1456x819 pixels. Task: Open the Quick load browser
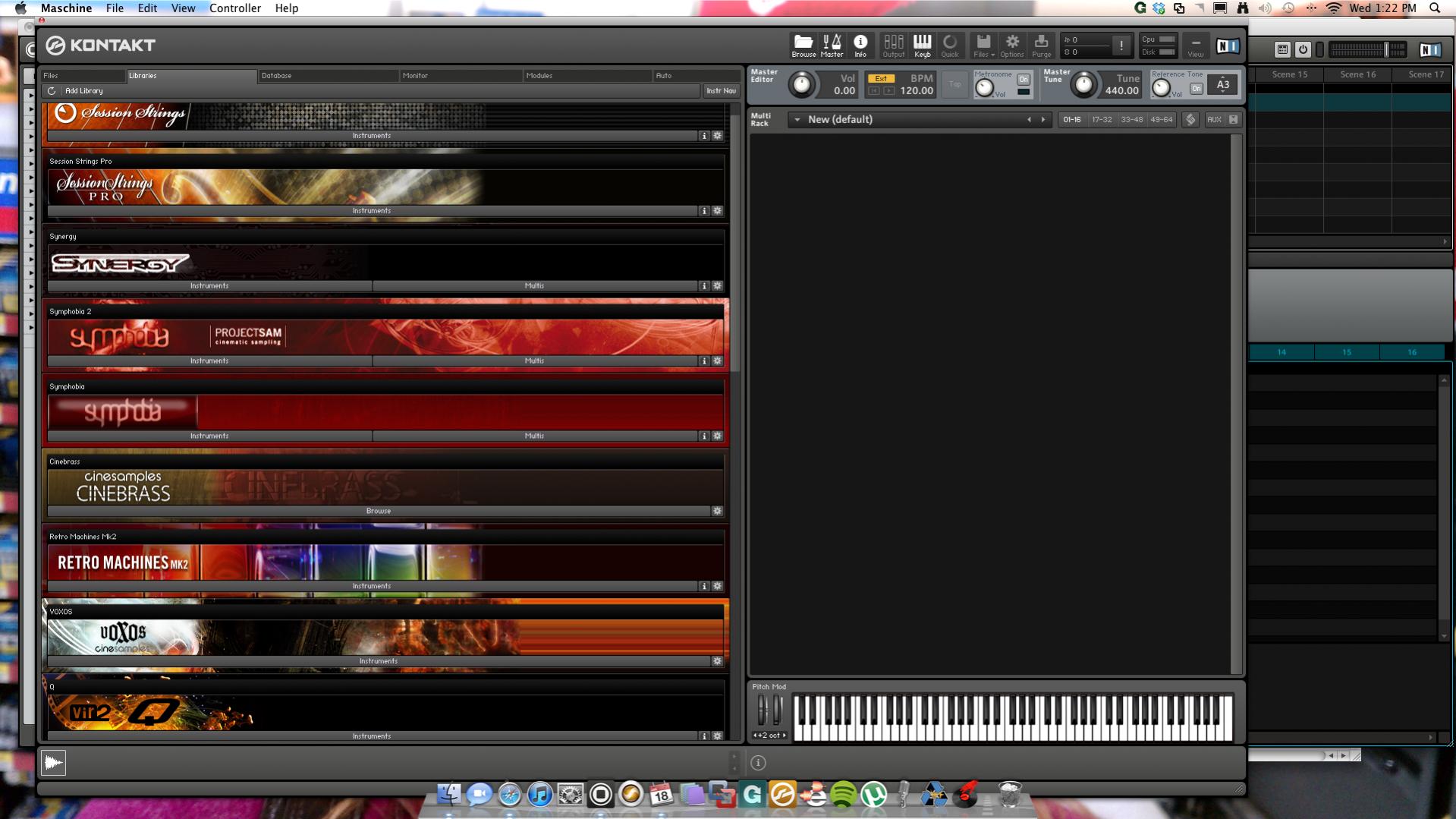click(x=950, y=46)
